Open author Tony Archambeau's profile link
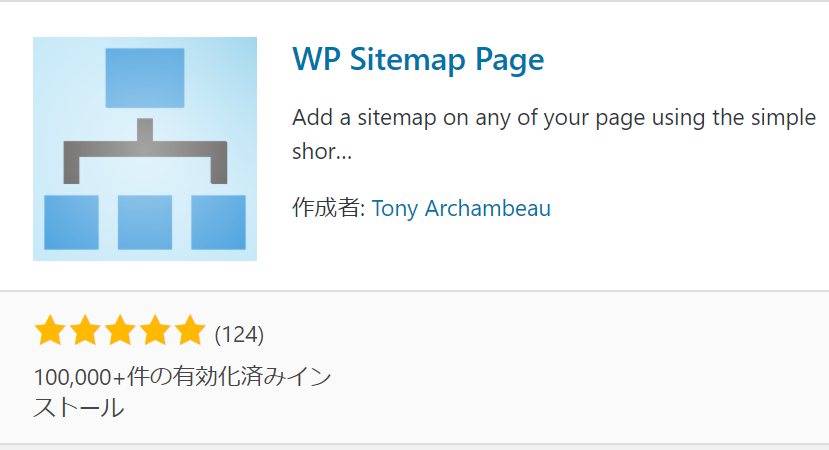 click(x=461, y=208)
